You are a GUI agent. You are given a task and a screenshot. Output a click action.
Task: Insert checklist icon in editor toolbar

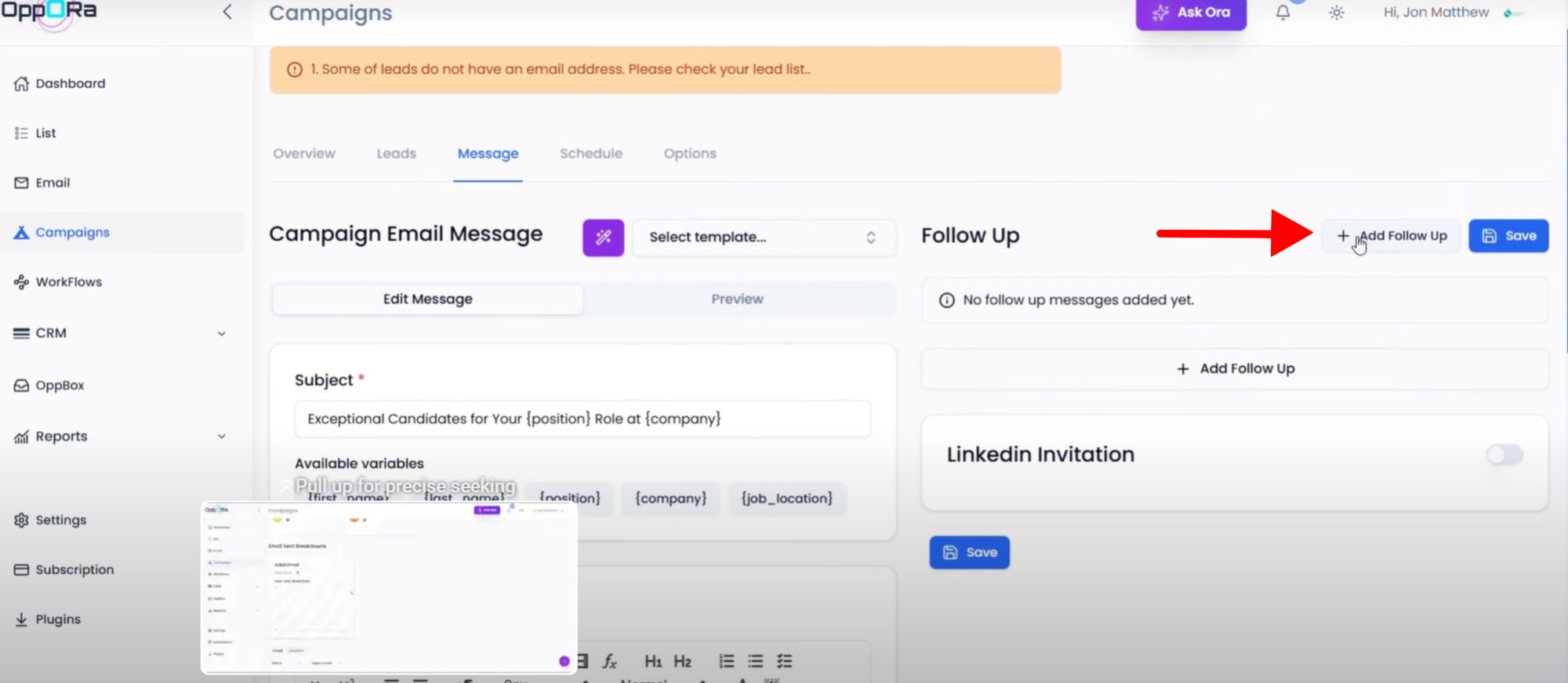[784, 662]
